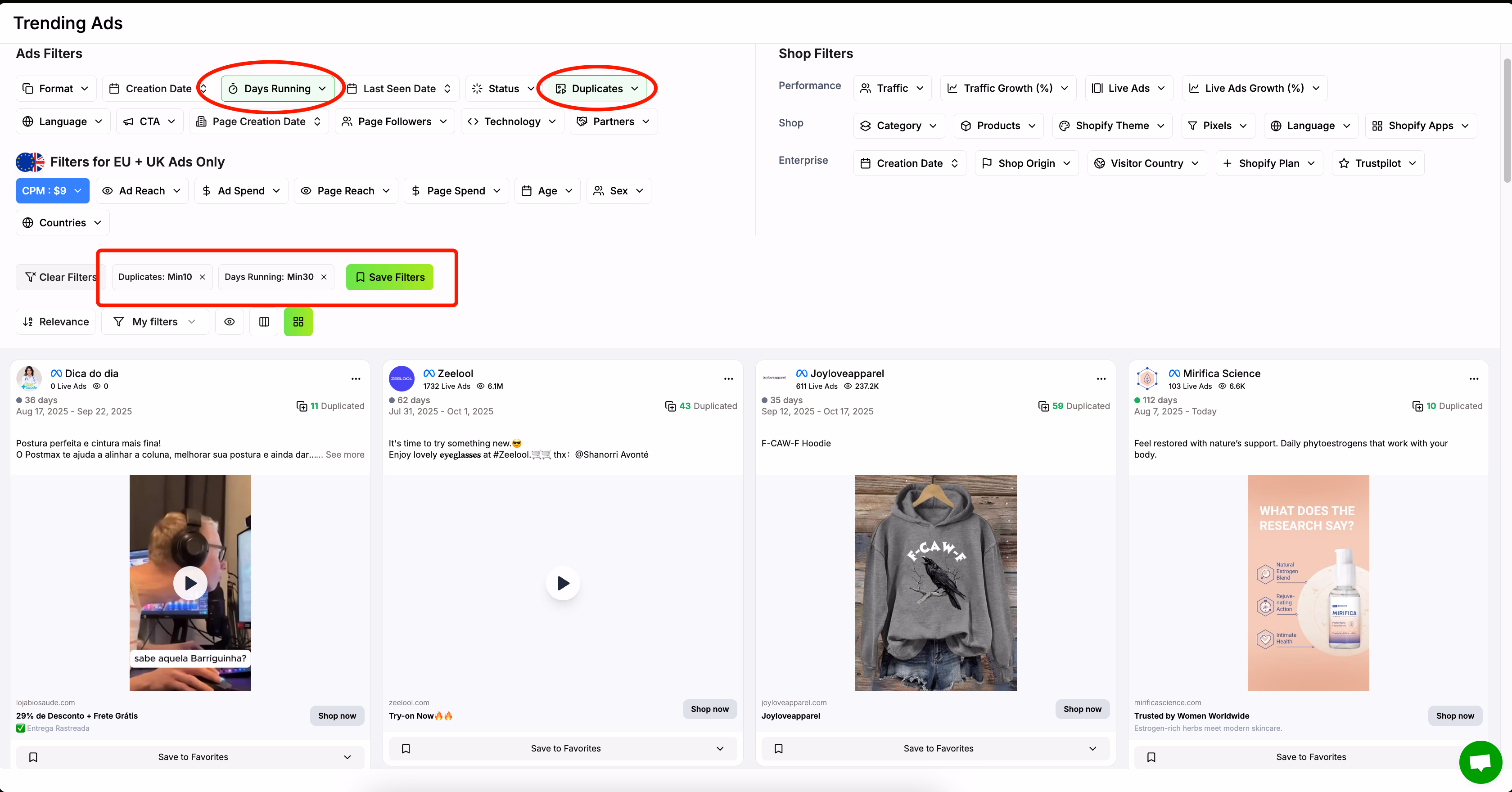Remove the Duplicates: Min10 filter chip
Screen dimensions: 1512x792
(x=203, y=276)
